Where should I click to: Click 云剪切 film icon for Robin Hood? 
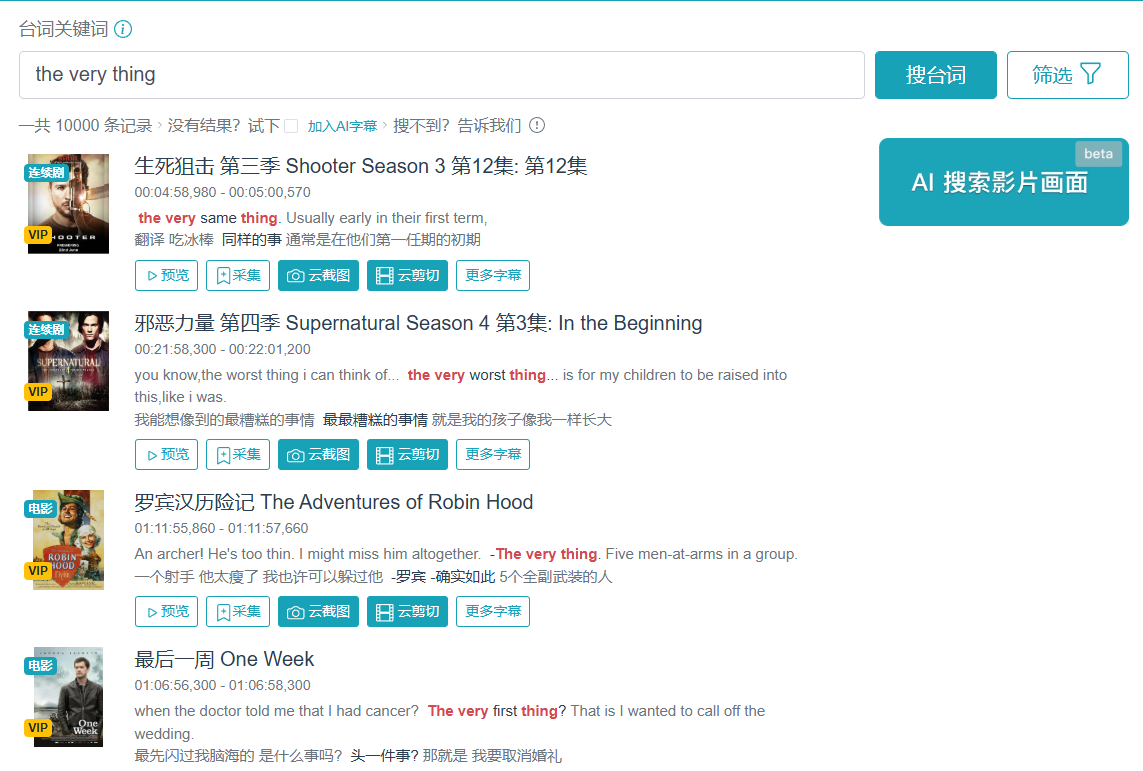(407, 611)
